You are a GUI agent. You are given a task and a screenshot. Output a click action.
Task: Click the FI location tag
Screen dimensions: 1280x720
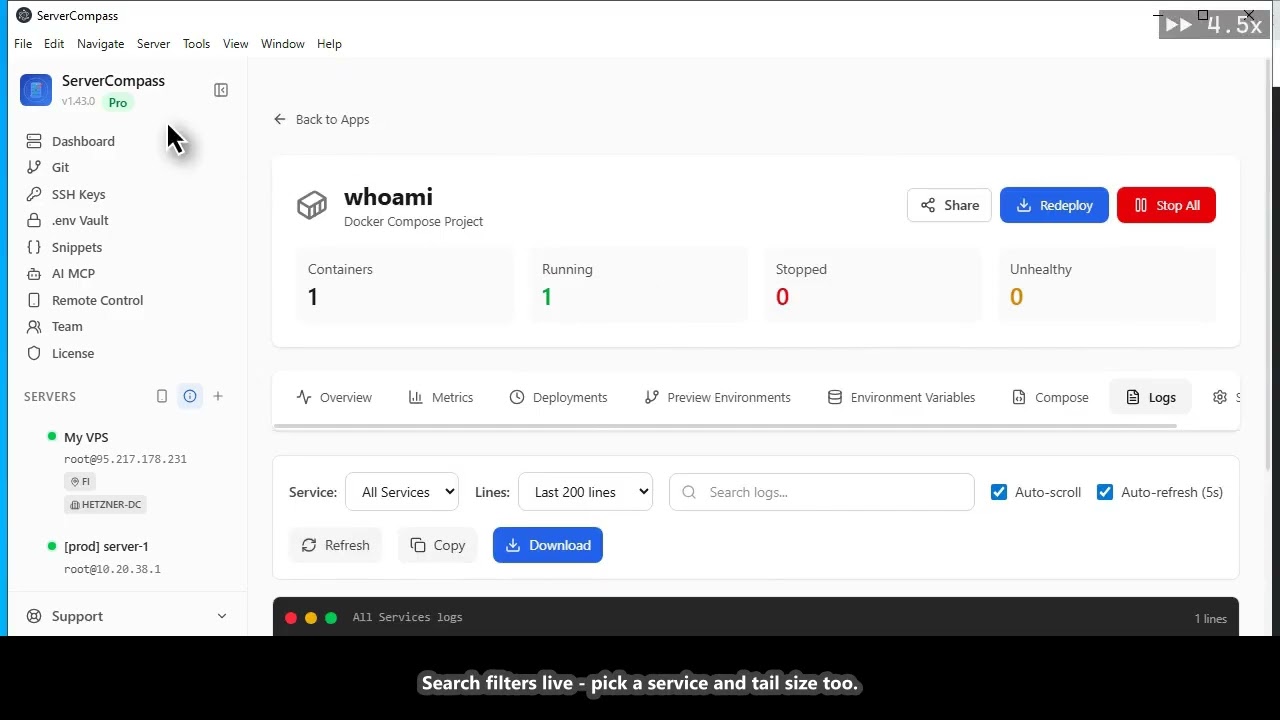[x=80, y=481]
